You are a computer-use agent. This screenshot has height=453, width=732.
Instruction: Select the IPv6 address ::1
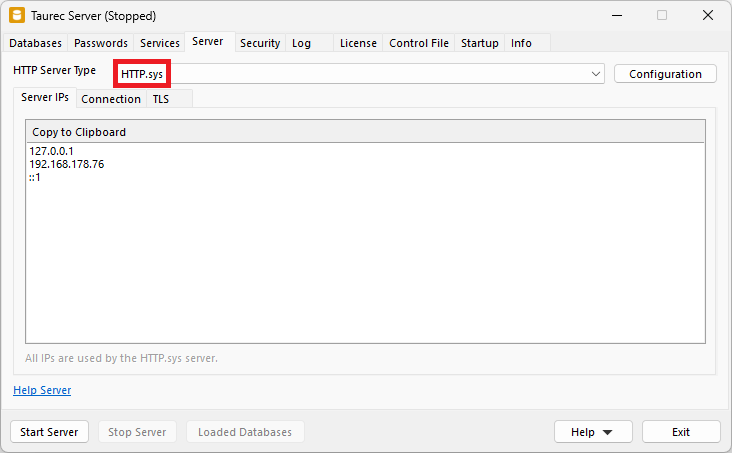(x=35, y=177)
